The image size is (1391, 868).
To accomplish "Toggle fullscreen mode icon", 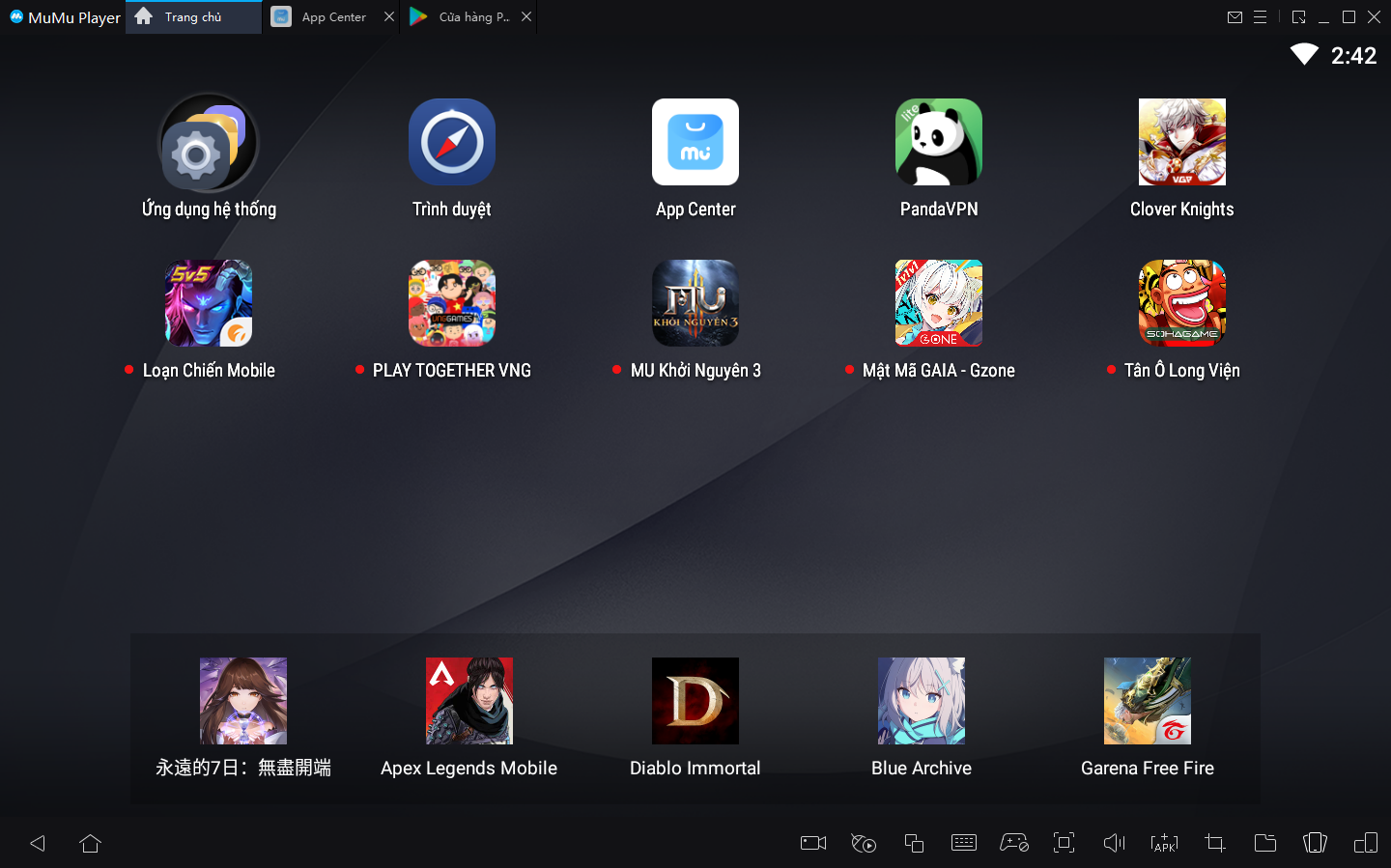I will [x=1064, y=843].
